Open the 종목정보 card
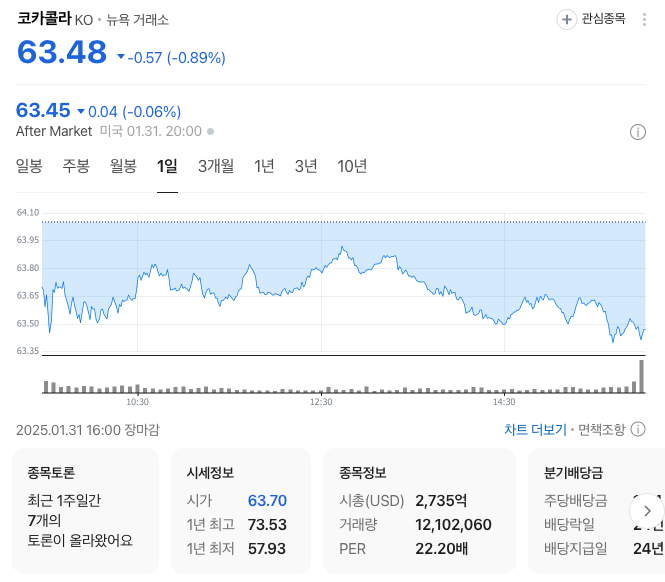 [x=419, y=511]
